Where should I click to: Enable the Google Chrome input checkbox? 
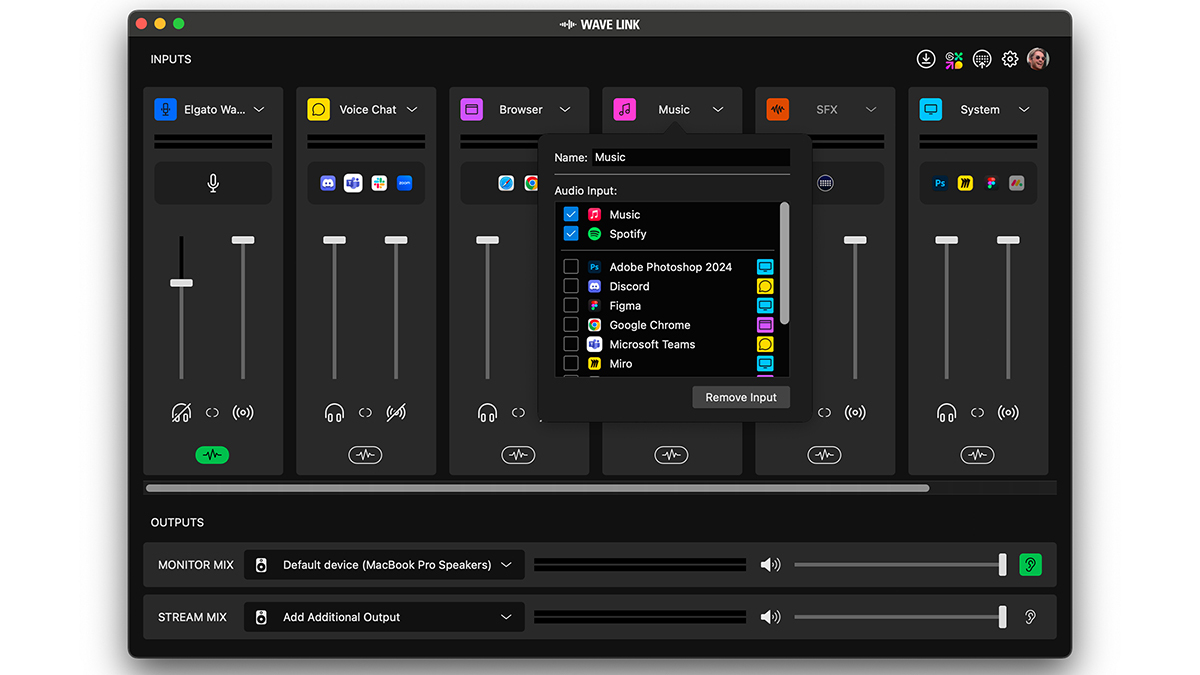tap(571, 325)
